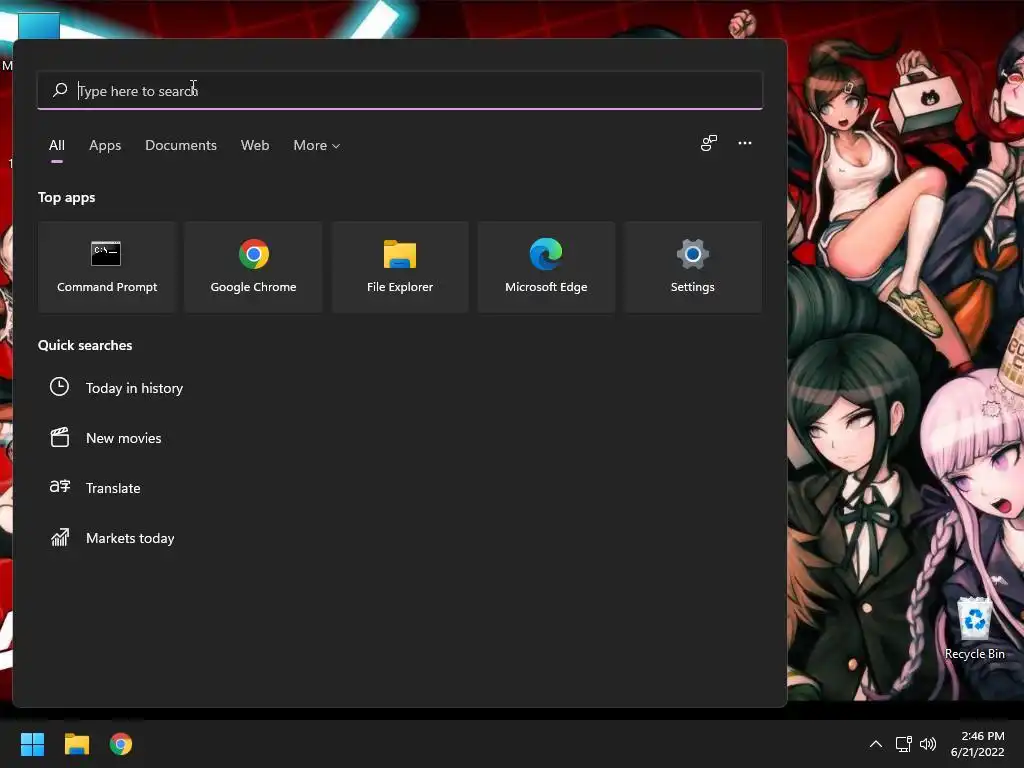Screen dimensions: 1024x768
Task: Show hidden tray icons chevron
Action: (x=876, y=744)
